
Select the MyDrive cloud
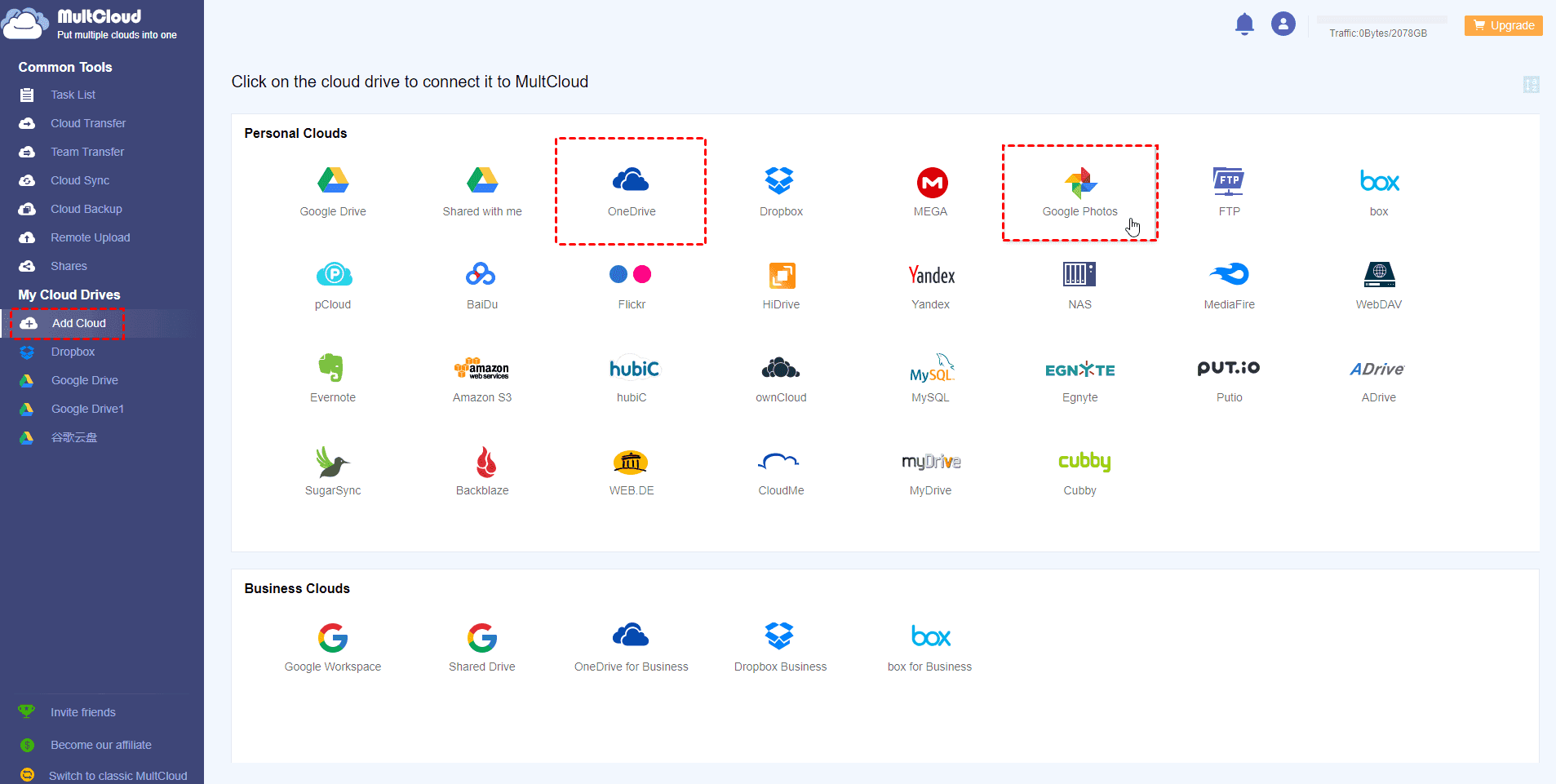[930, 472]
